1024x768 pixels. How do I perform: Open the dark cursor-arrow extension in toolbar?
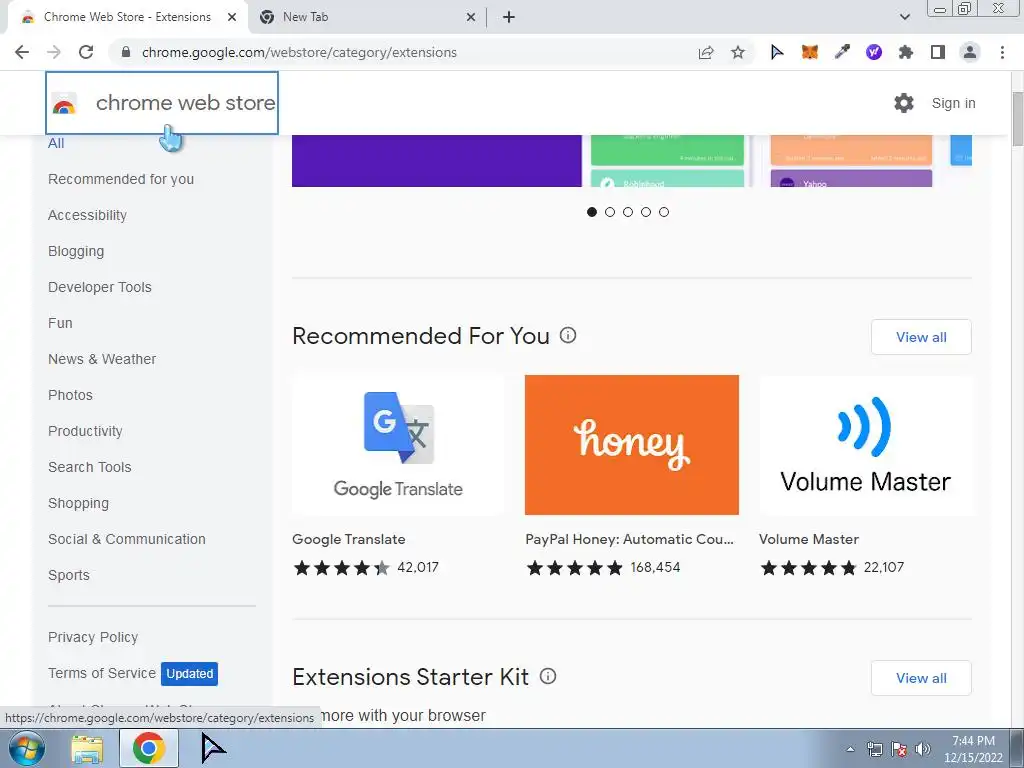[777, 52]
